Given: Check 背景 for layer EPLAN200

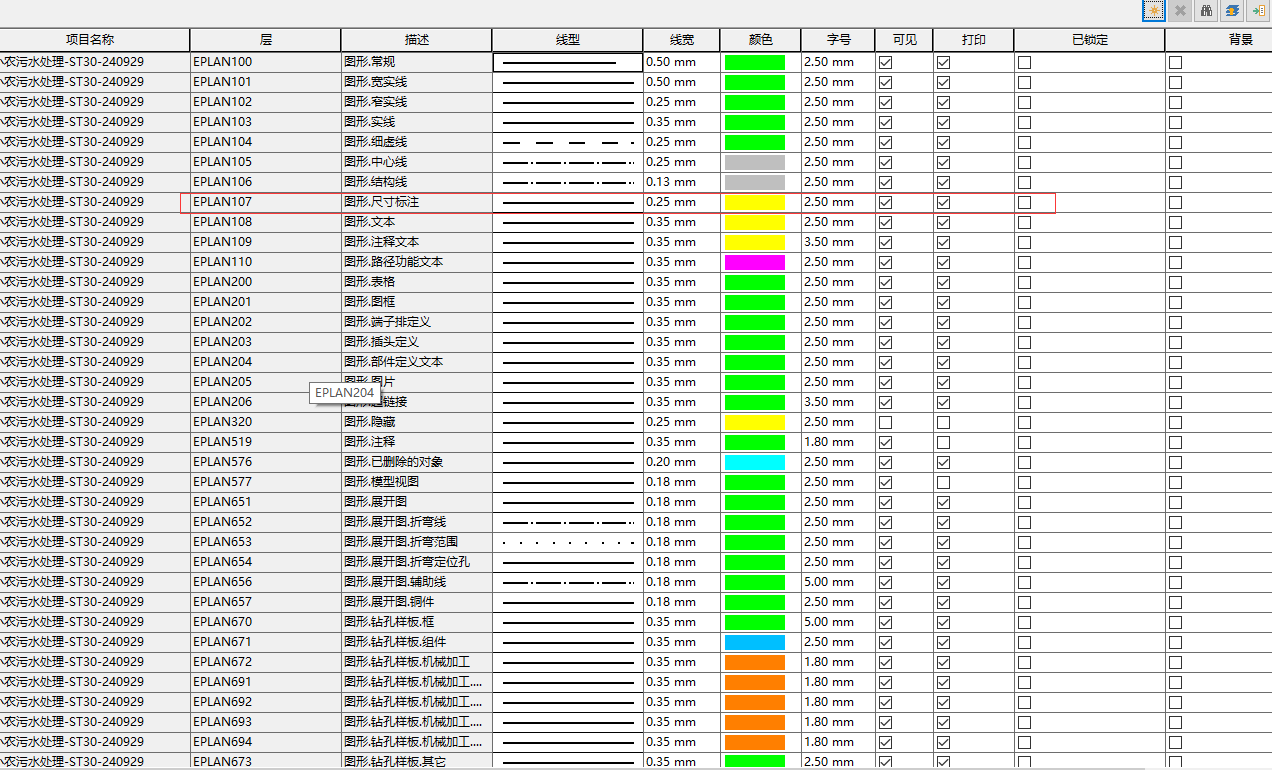Looking at the screenshot, I should tap(1175, 282).
